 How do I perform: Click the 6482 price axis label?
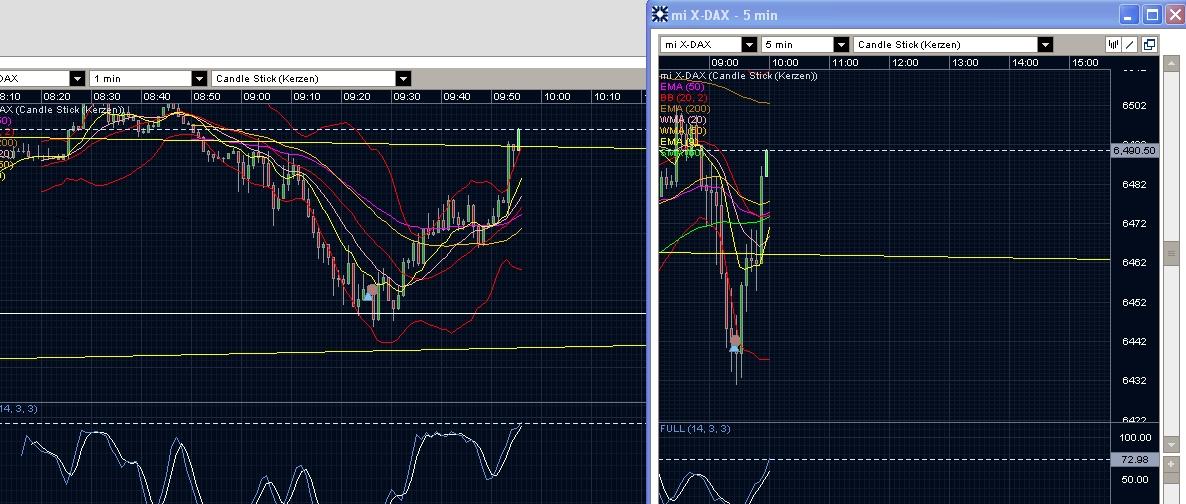pos(1135,185)
